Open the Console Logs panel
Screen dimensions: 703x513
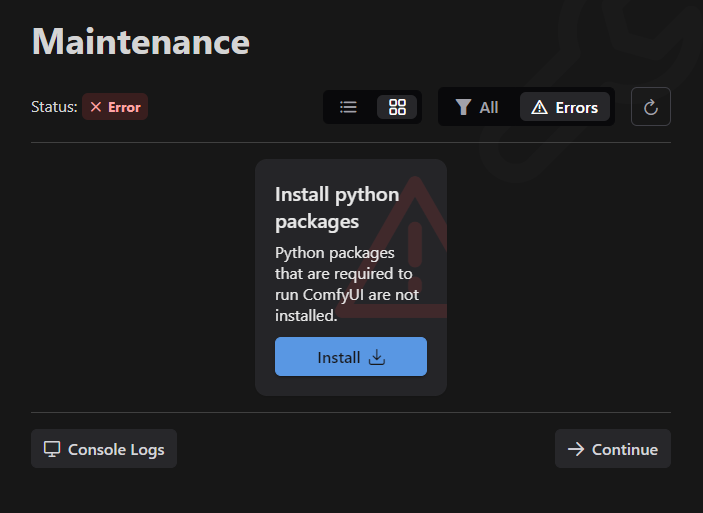point(104,449)
